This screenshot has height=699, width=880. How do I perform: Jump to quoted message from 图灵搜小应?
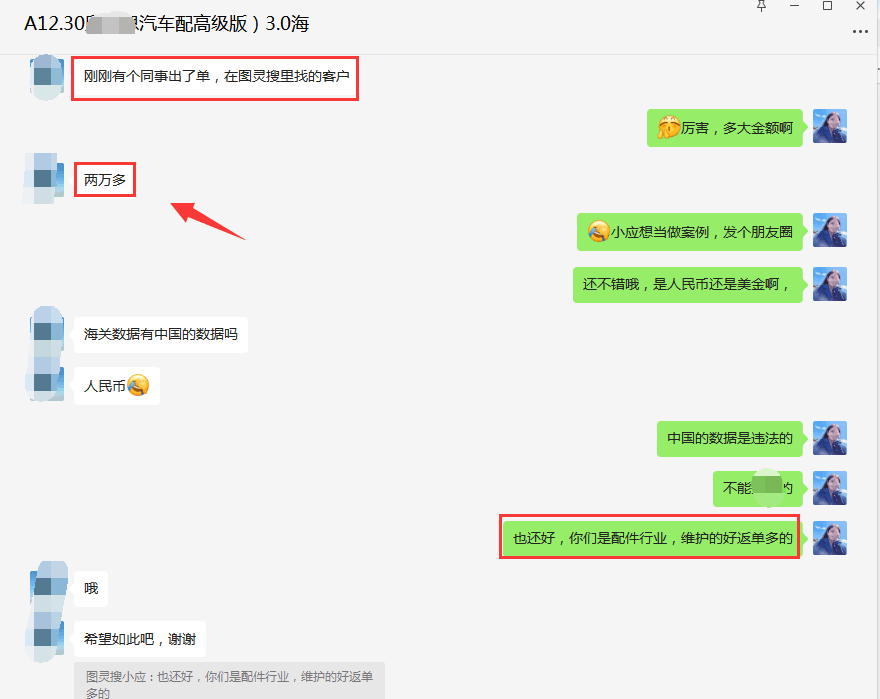coord(228,683)
